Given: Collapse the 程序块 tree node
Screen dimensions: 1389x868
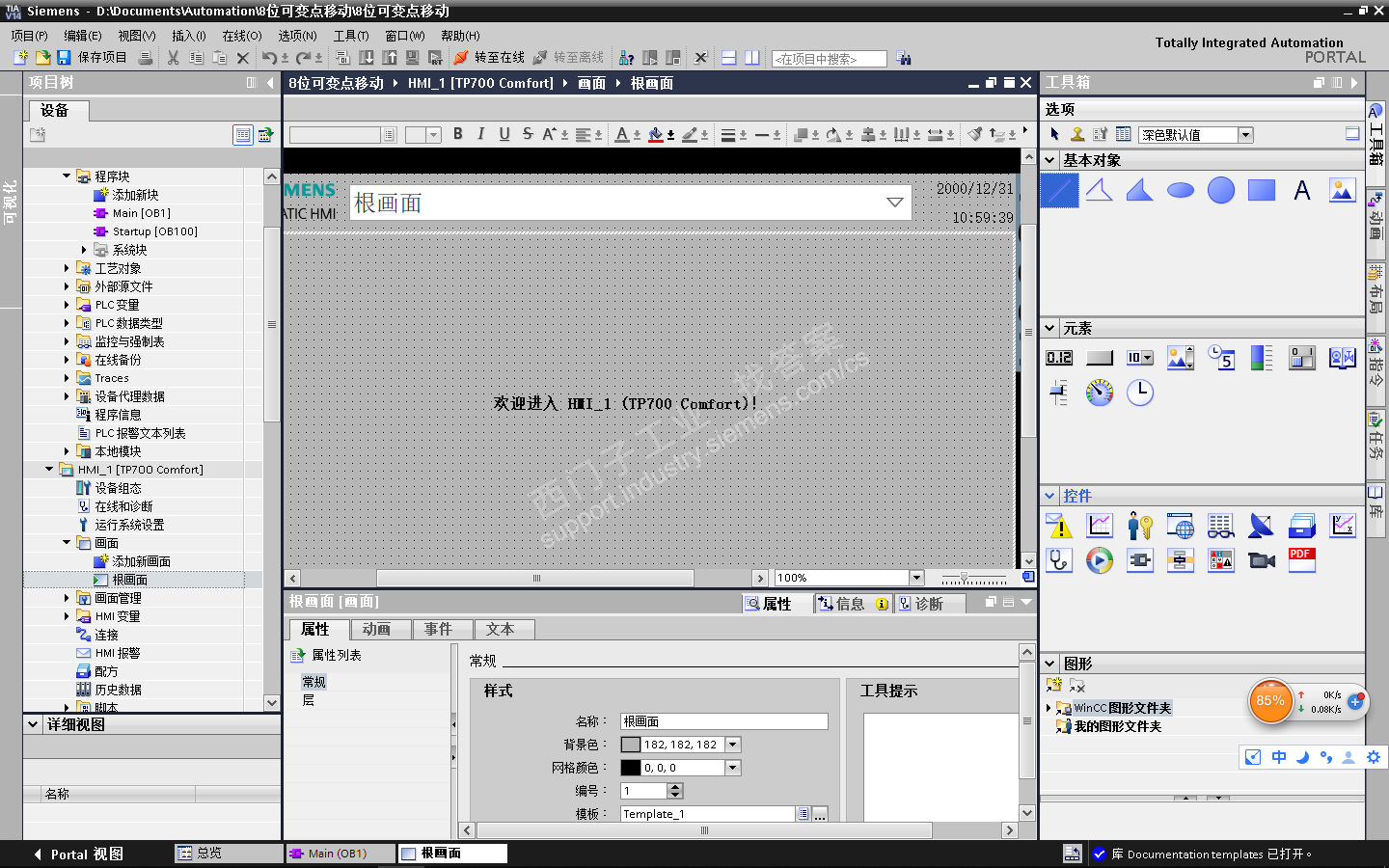Looking at the screenshot, I should point(67,176).
